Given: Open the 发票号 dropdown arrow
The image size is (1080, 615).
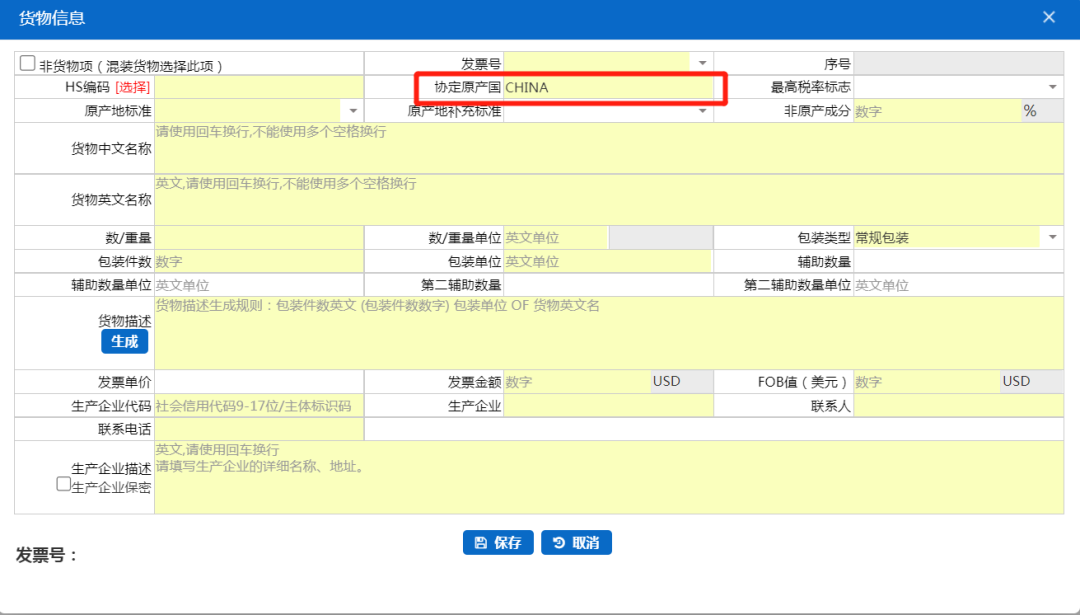Looking at the screenshot, I should click(702, 63).
